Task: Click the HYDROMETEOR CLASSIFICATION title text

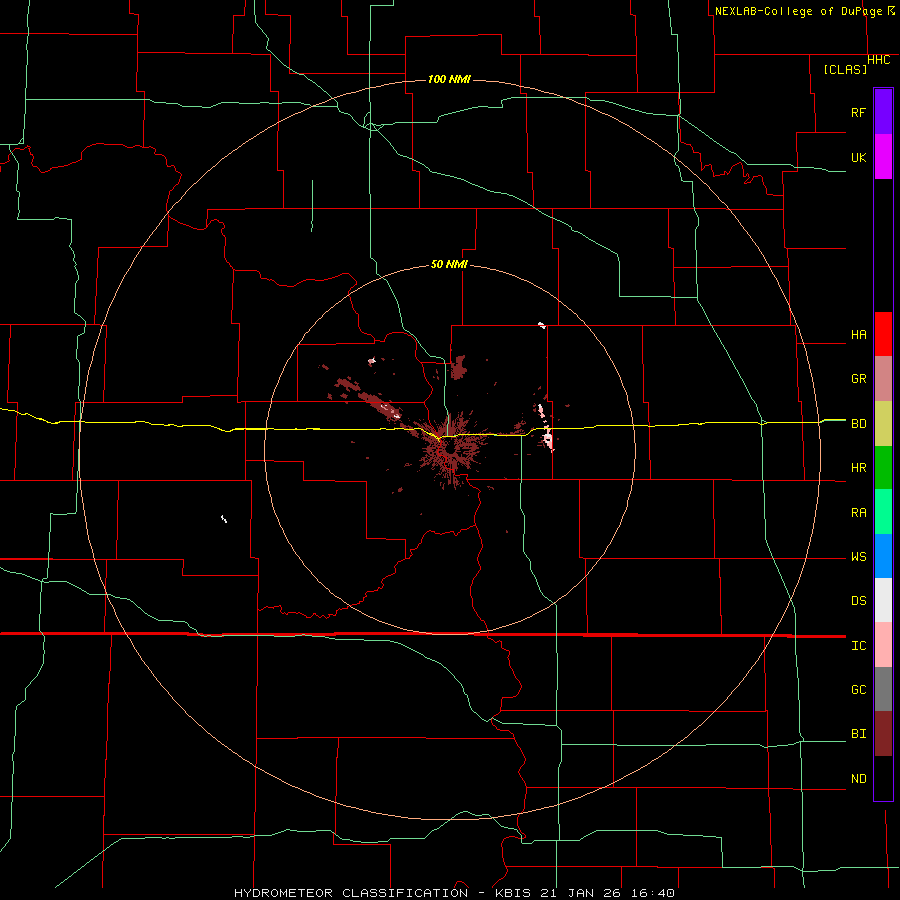Action: click(x=351, y=893)
